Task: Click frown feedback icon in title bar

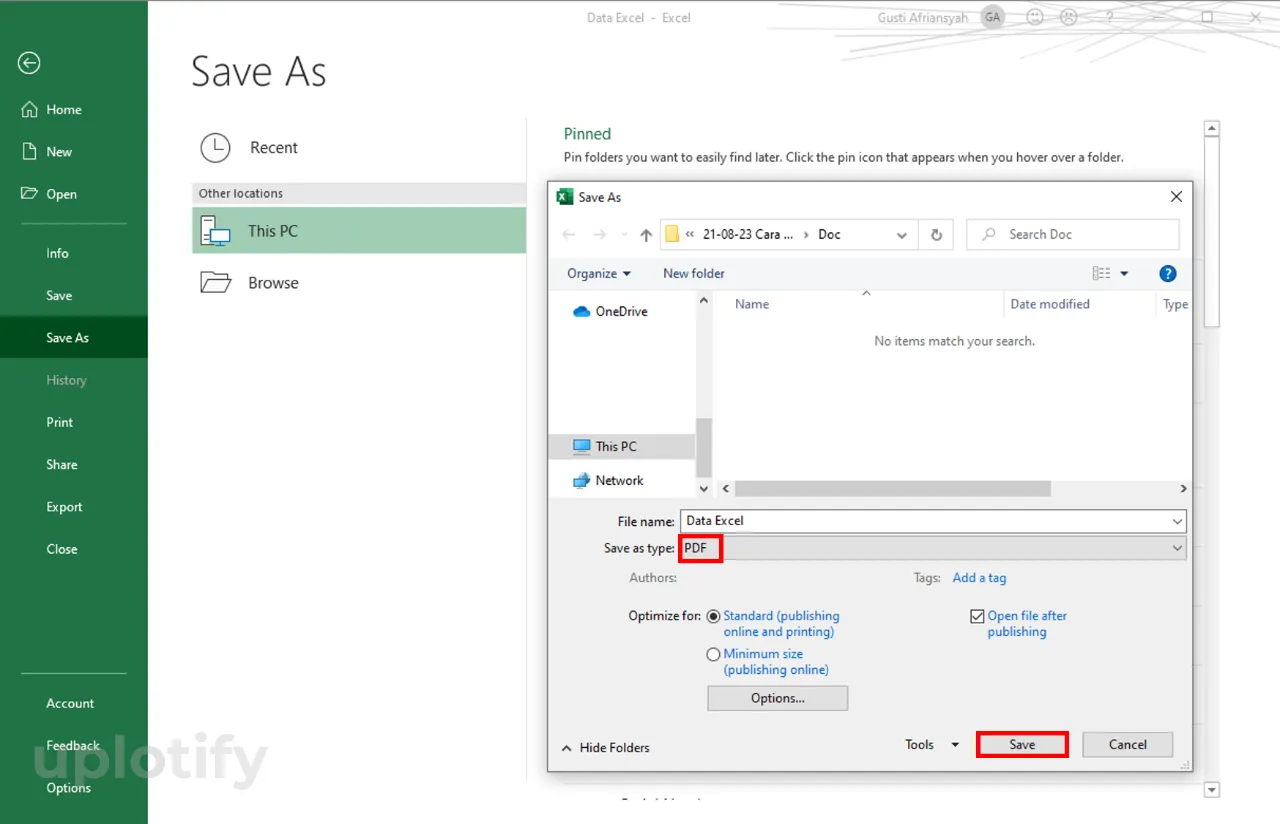Action: point(1069,17)
